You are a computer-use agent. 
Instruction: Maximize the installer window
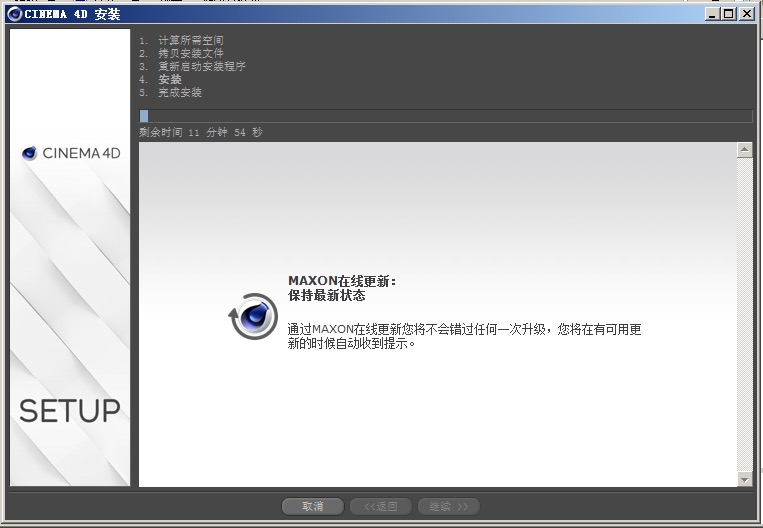click(x=728, y=14)
